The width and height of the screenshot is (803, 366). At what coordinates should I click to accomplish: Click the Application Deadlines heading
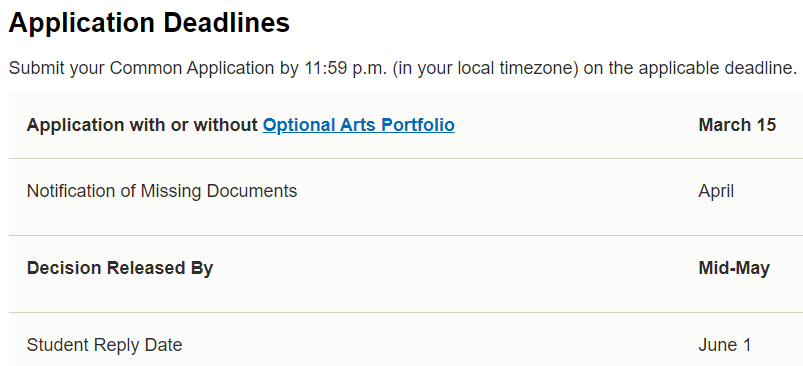149,23
